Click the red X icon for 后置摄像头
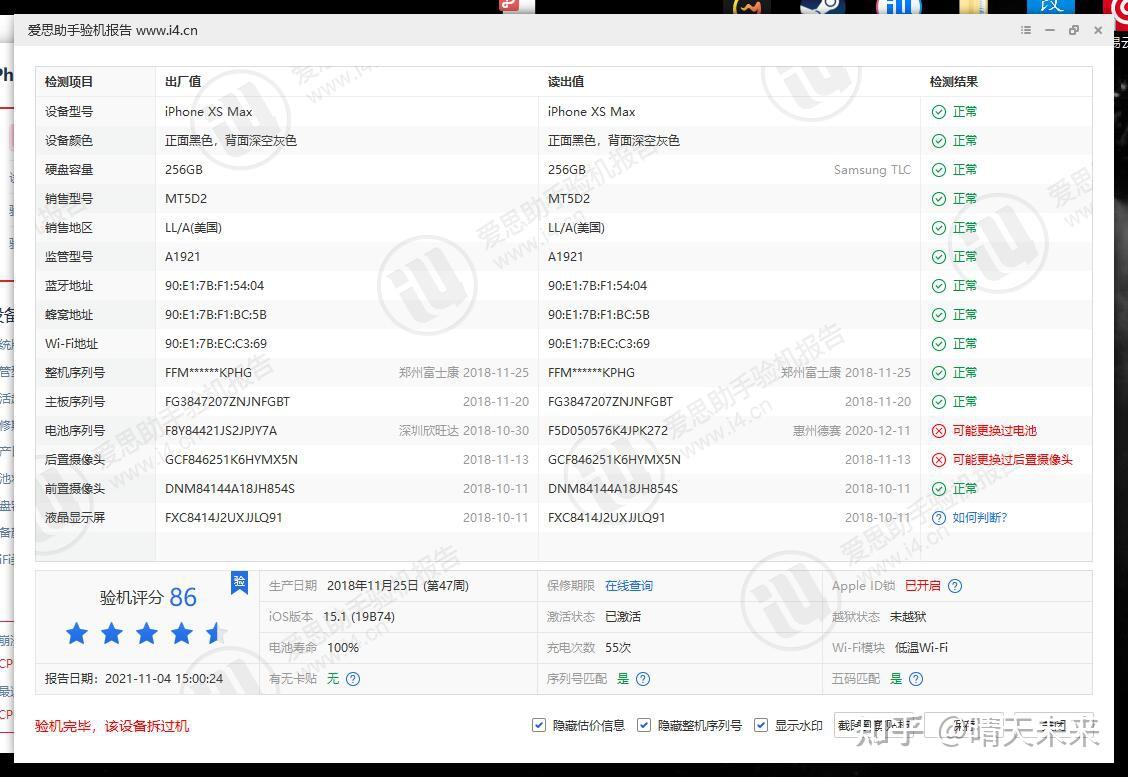1128x777 pixels. pyautogui.click(x=939, y=460)
